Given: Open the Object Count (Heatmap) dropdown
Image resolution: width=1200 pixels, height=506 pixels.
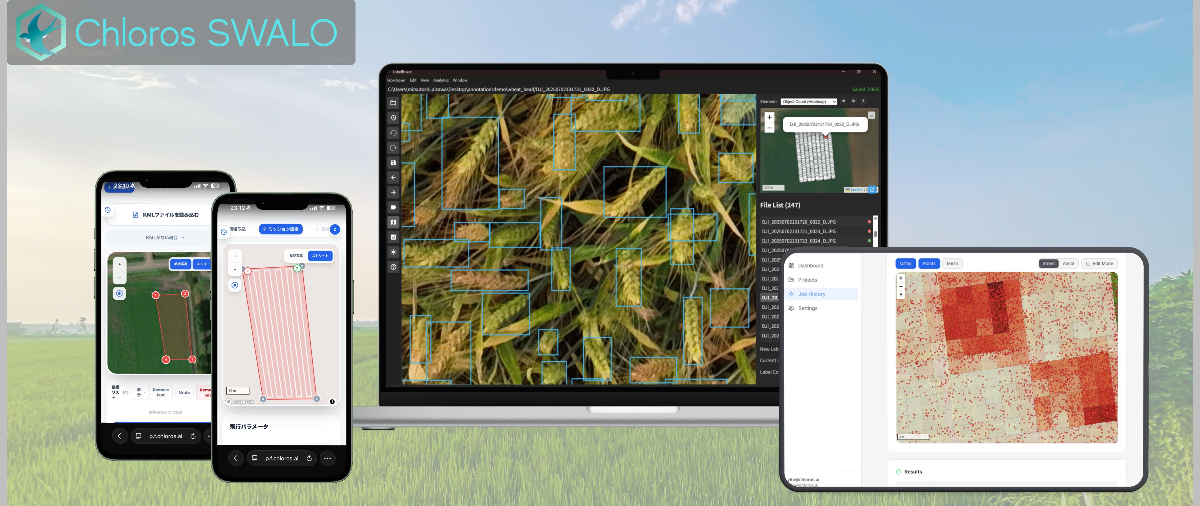Looking at the screenshot, I should pos(808,101).
